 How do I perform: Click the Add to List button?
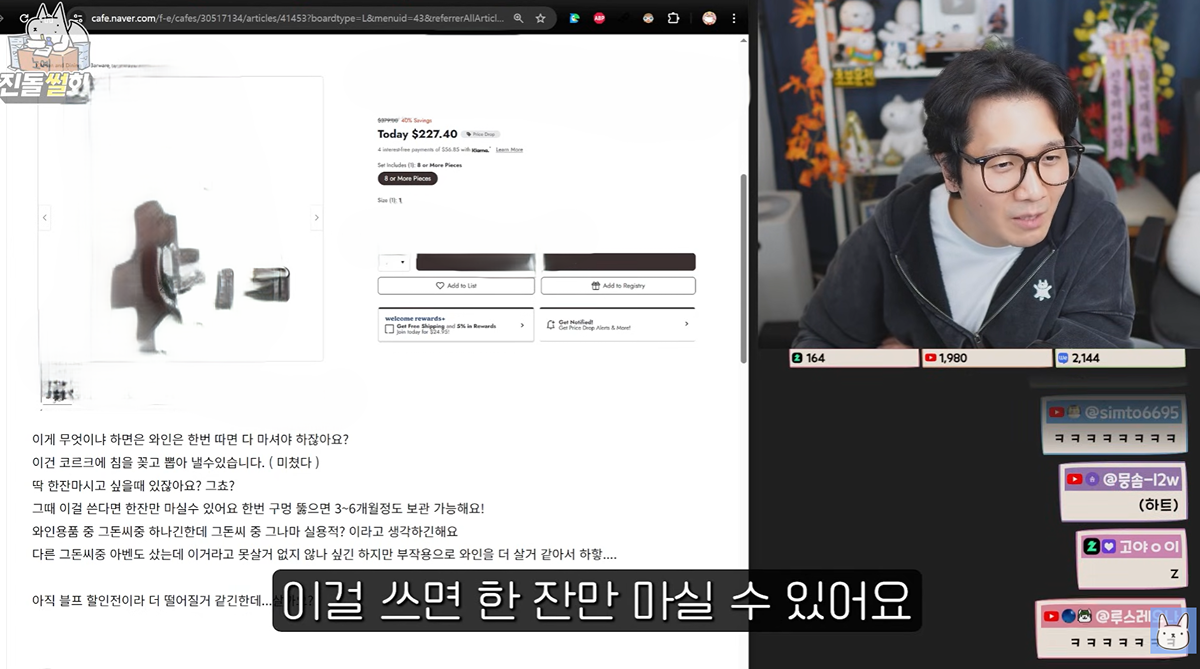[455, 286]
